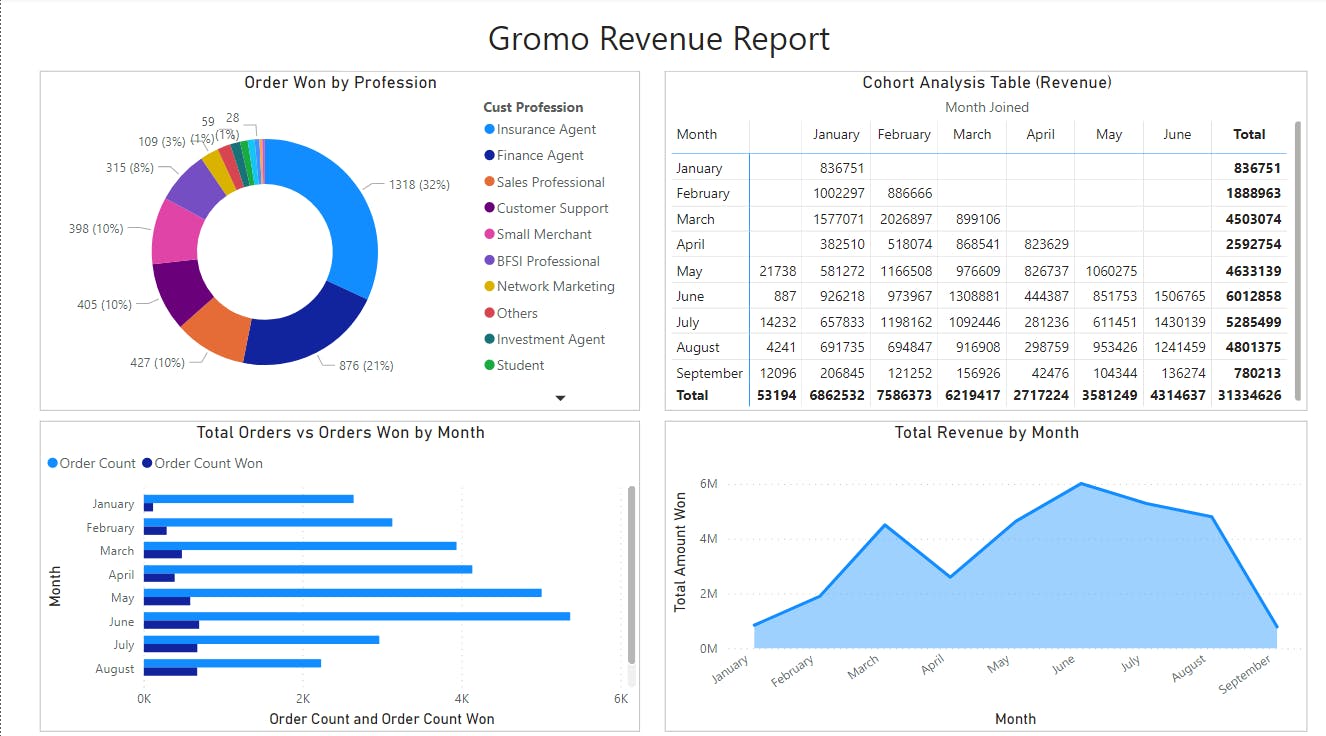Expand the Cust Profession legend overflow arrow
This screenshot has height=736, width=1326.
coord(560,397)
